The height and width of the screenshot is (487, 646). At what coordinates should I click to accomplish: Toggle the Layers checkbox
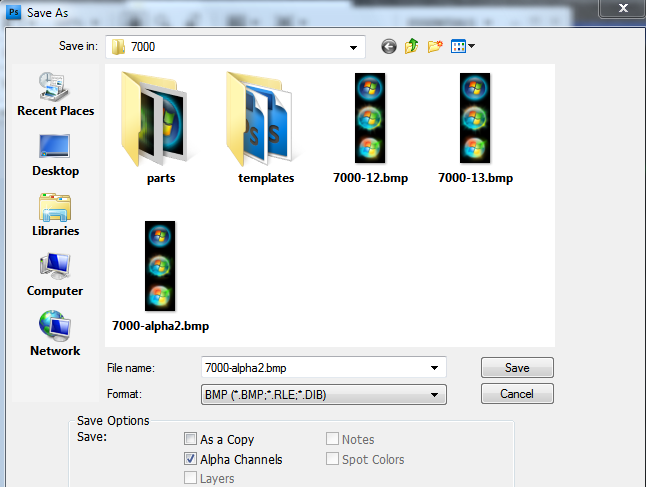190,478
